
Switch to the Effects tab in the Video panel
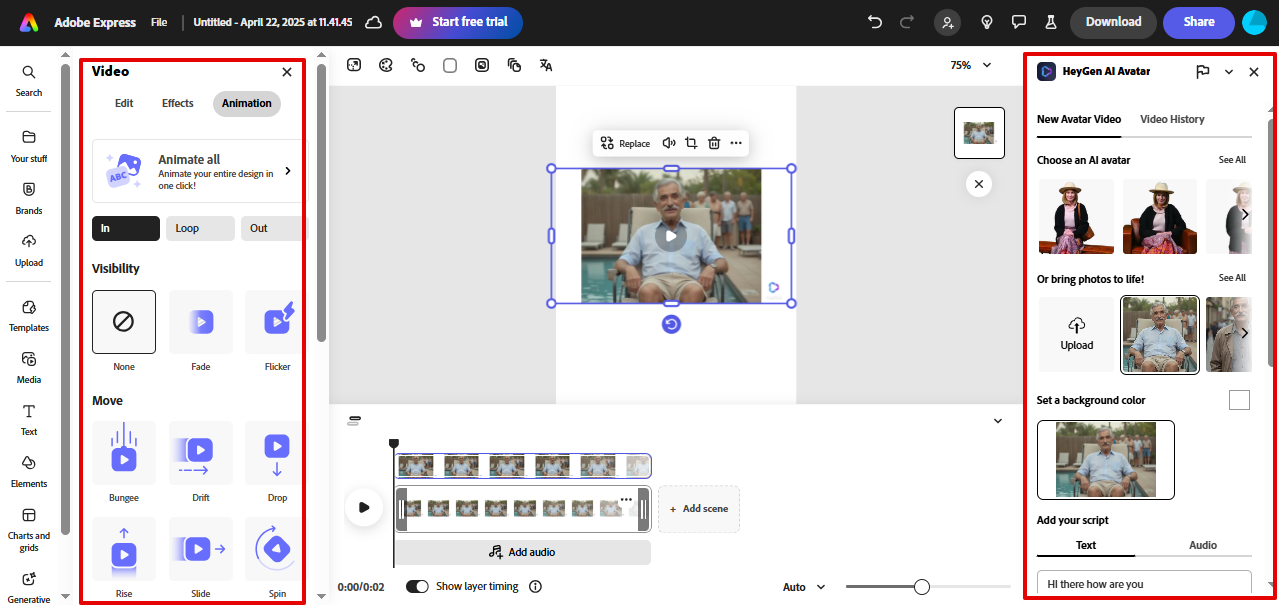(x=177, y=103)
